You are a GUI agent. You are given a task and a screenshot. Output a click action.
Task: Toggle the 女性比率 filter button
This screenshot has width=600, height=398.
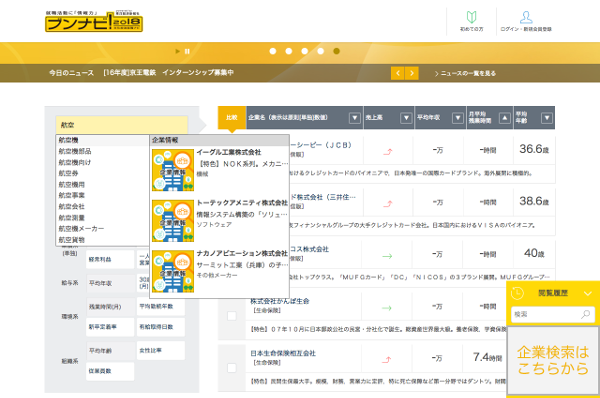tap(161, 351)
